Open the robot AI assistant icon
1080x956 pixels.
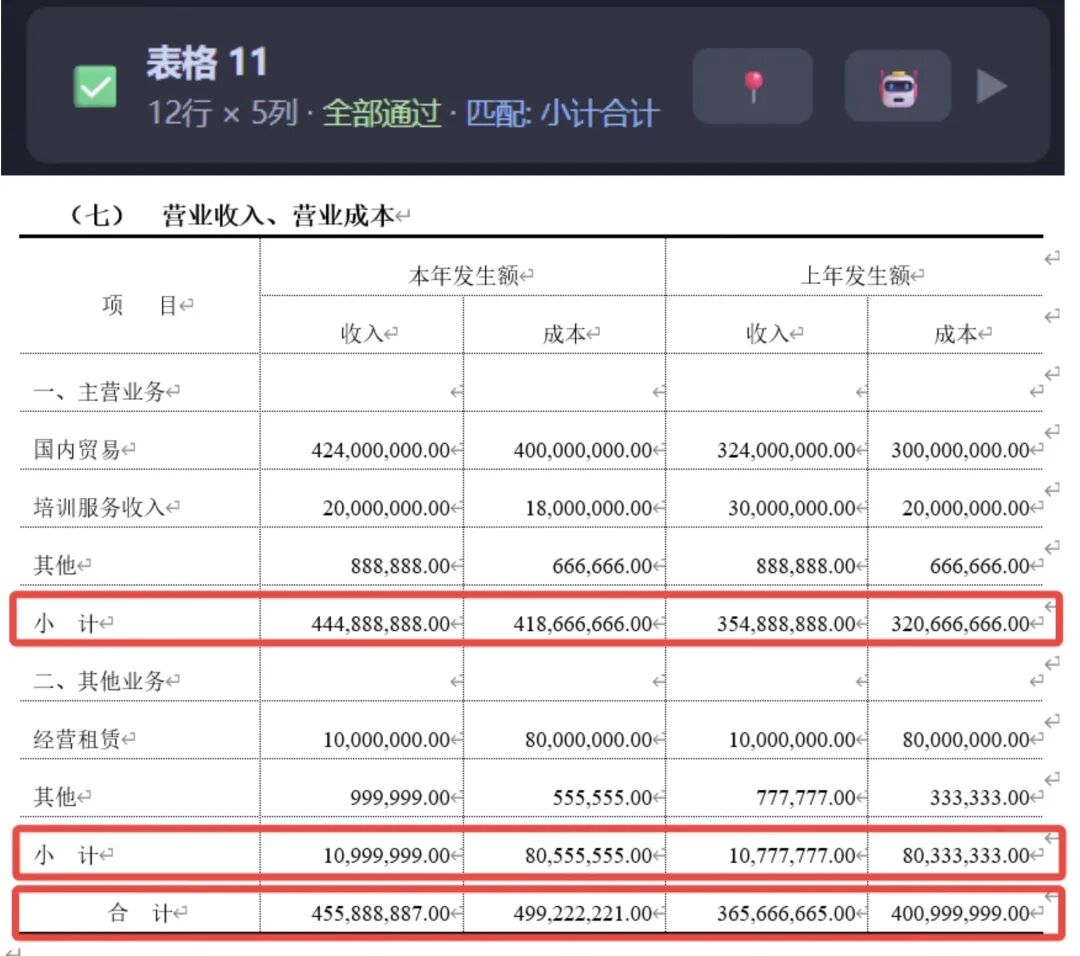(898, 86)
